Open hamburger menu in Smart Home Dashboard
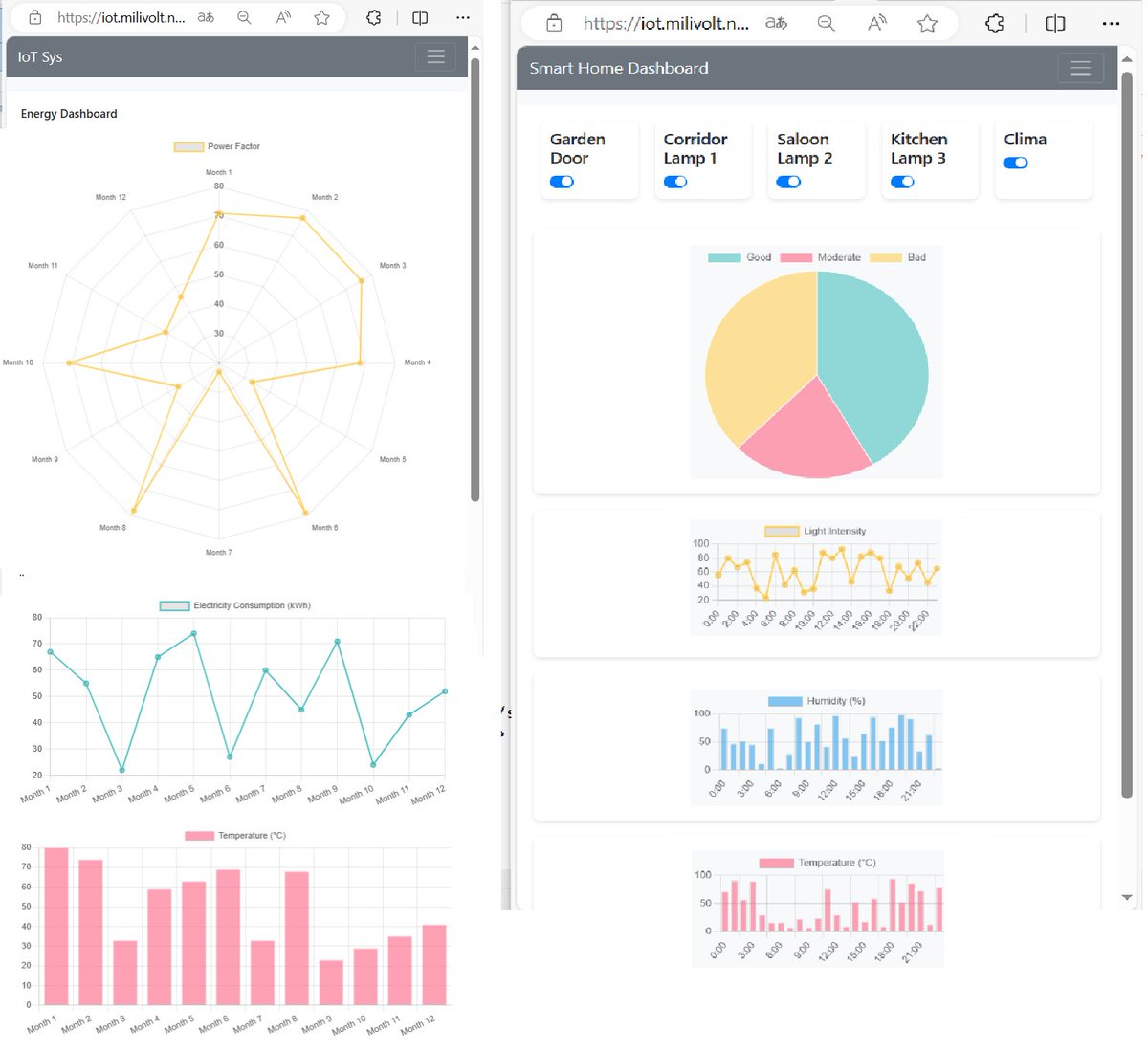1148x1052 pixels. pos(1080,68)
